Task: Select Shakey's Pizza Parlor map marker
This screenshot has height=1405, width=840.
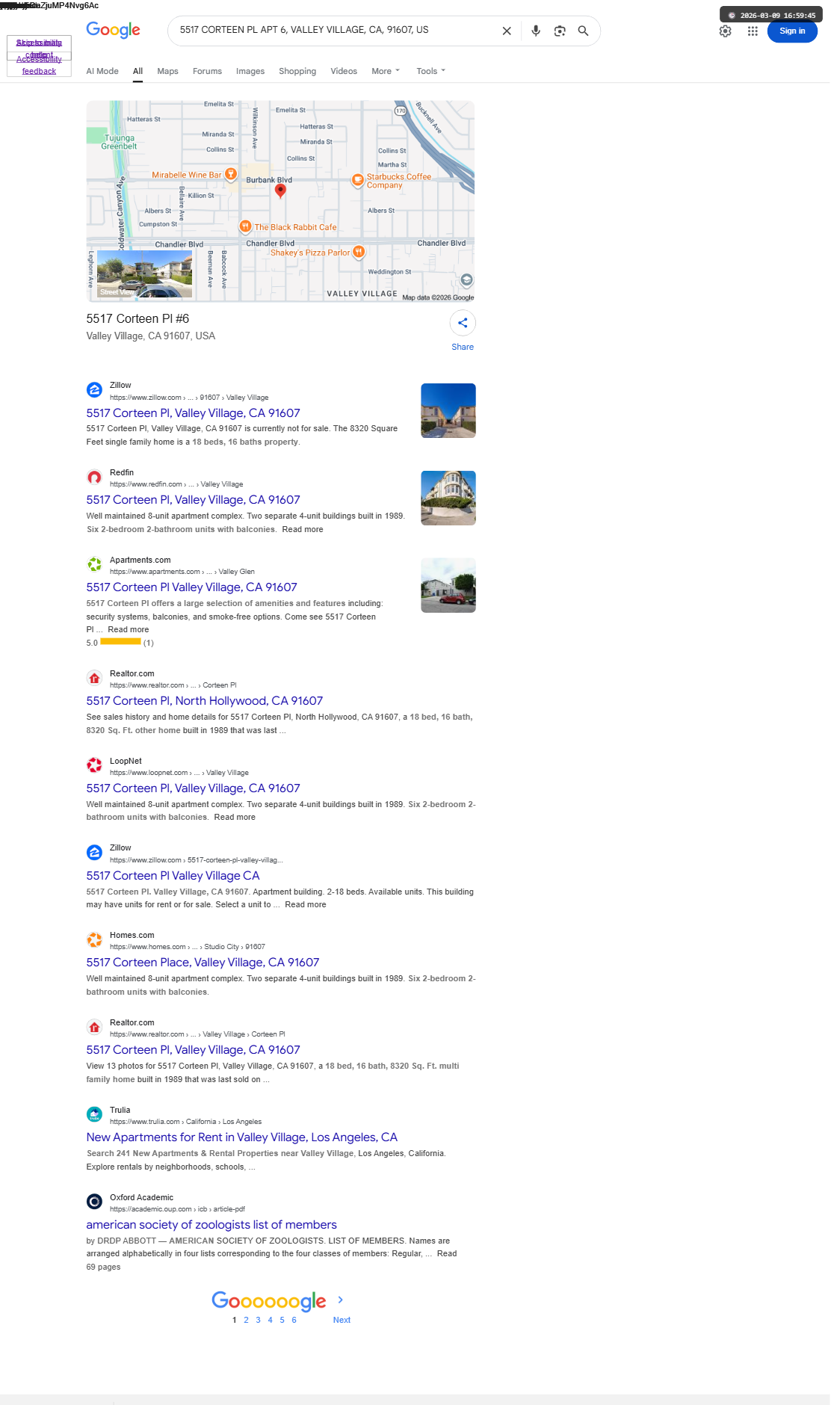Action: [359, 252]
